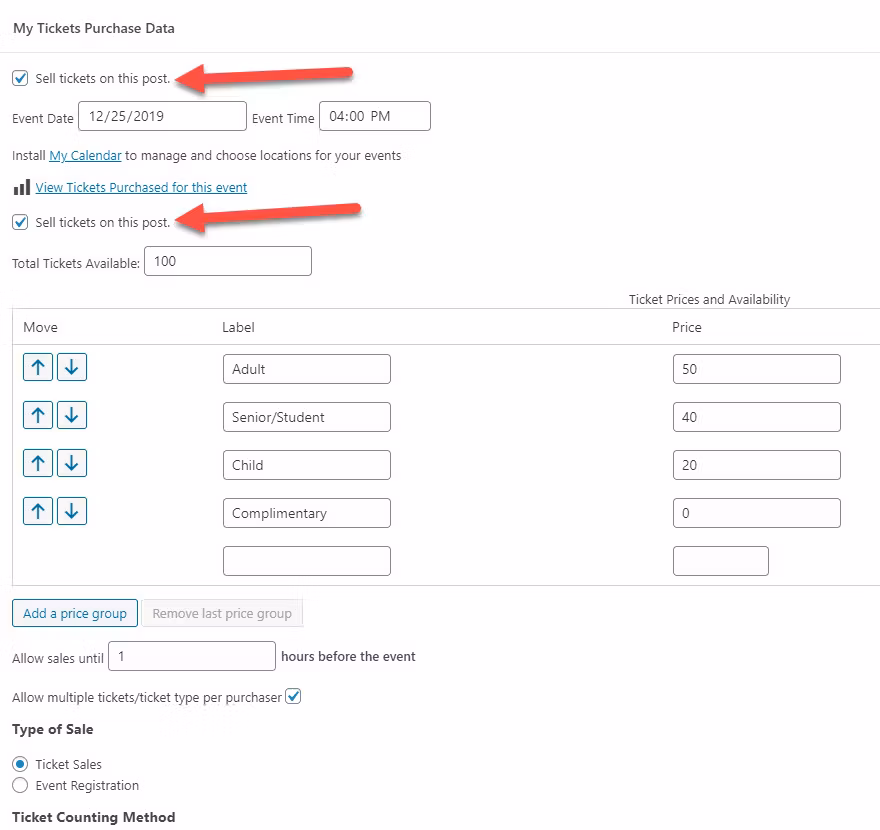Move the Senior/Student row up
Viewport: 880px width, 830px height.
point(37,415)
